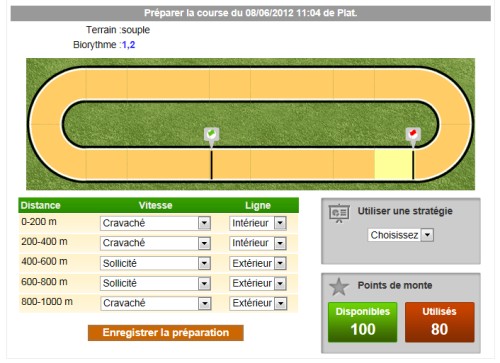This screenshot has width=500, height=363.
Task: Open Ligne dropdown for 200-400 m
Action: point(258,243)
